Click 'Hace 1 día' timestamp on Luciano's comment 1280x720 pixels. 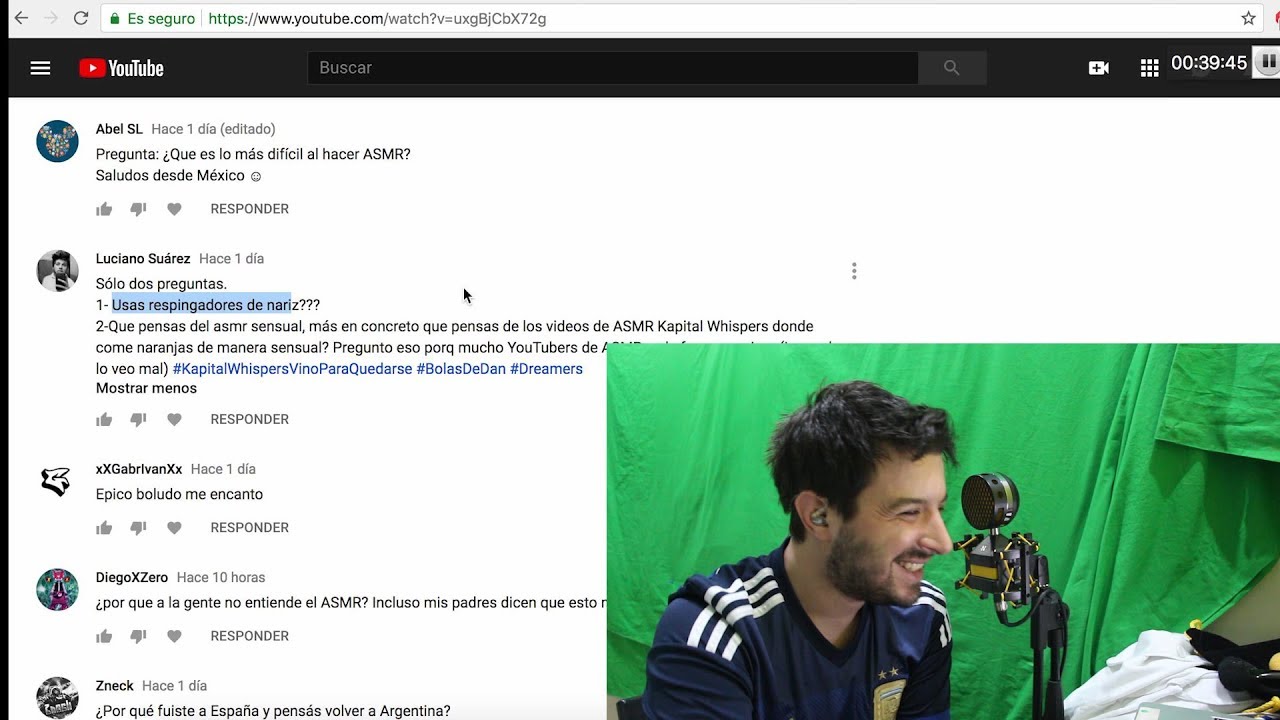tap(229, 259)
